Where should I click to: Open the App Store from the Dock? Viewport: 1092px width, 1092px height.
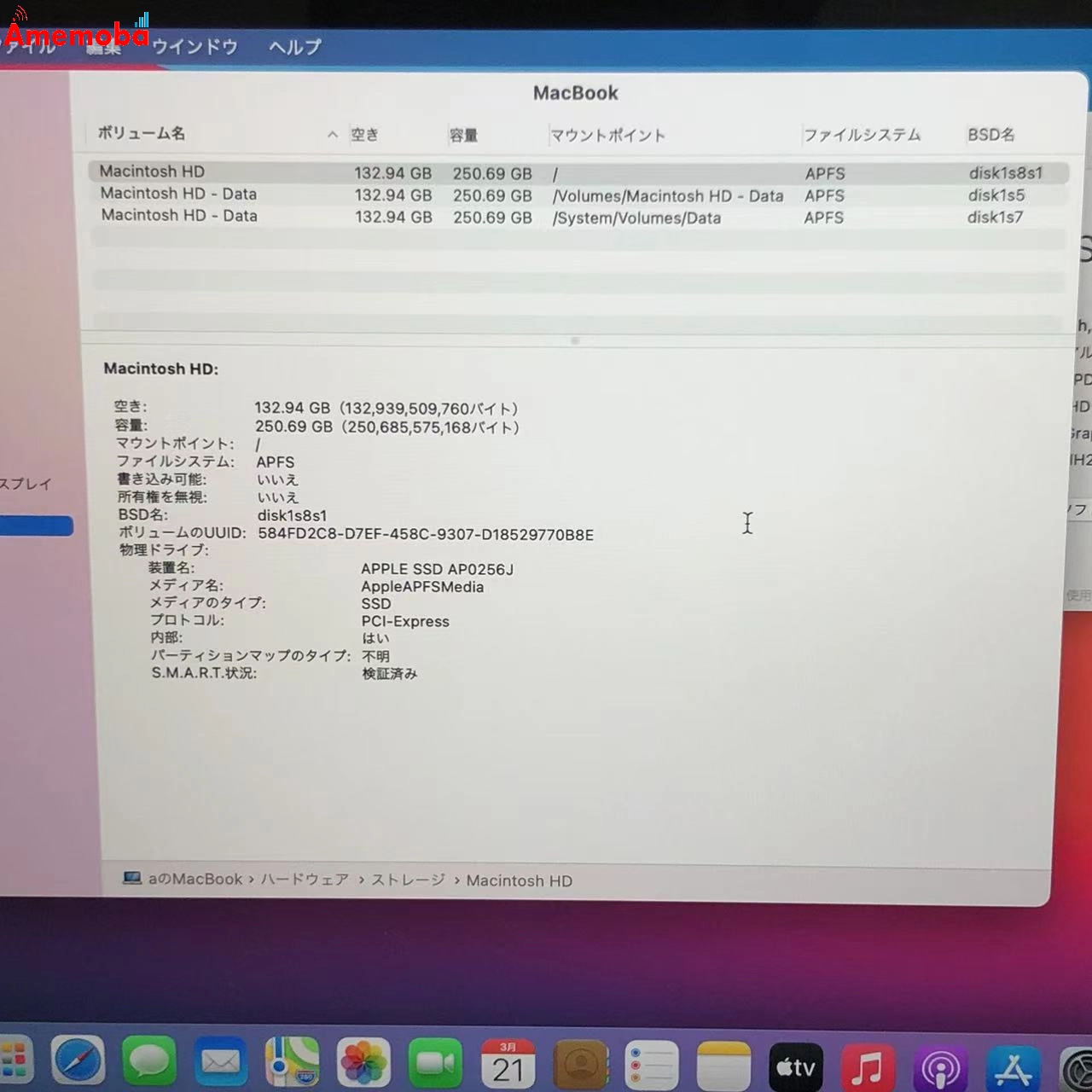(x=1014, y=1062)
